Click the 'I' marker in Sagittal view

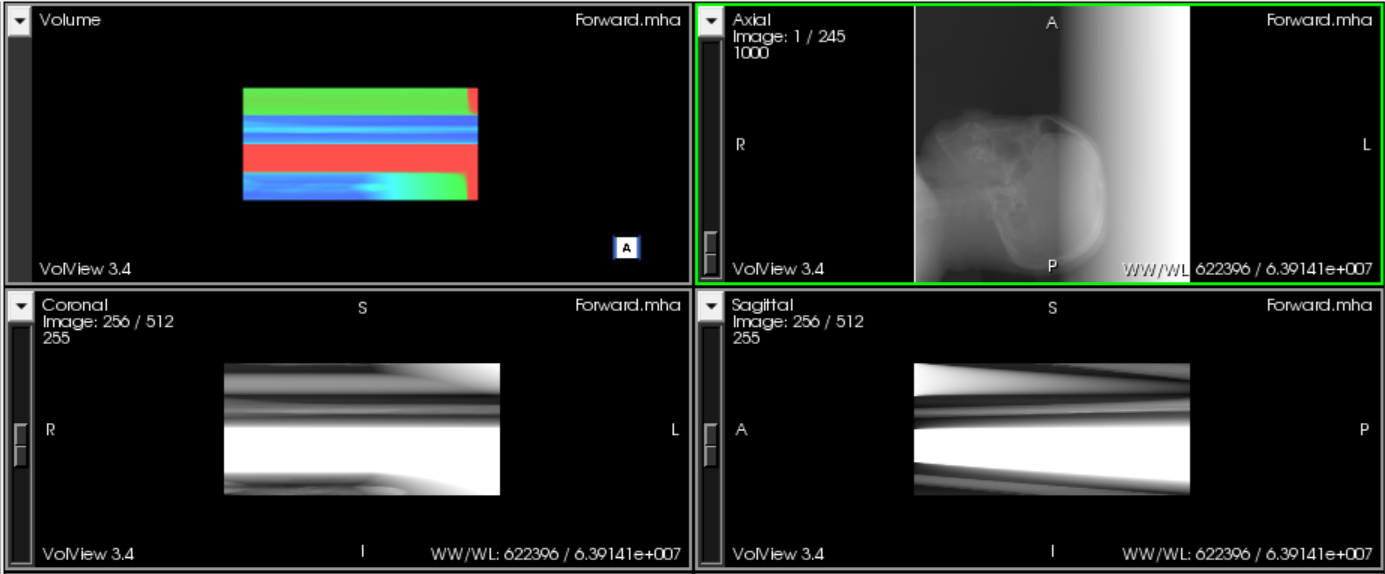(x=1052, y=551)
